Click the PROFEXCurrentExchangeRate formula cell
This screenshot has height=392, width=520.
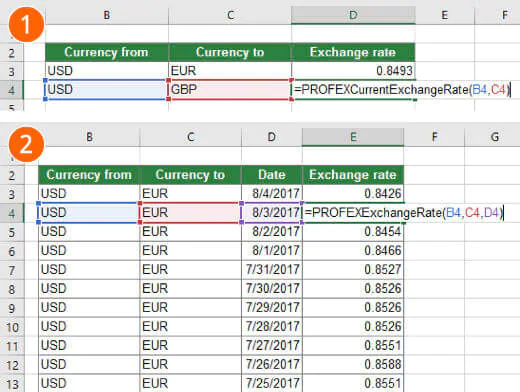(401, 90)
